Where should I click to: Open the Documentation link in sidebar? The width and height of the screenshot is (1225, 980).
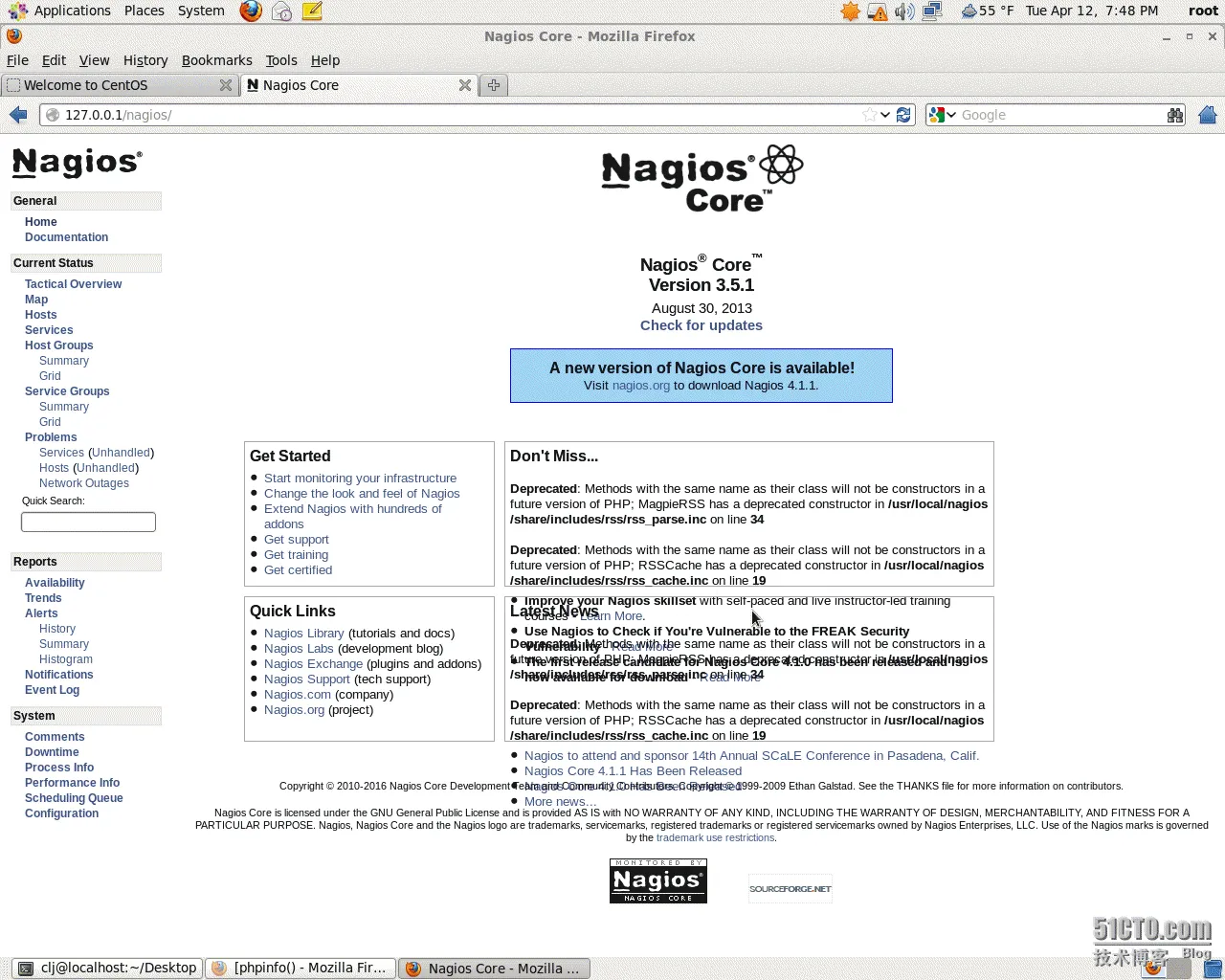point(66,237)
